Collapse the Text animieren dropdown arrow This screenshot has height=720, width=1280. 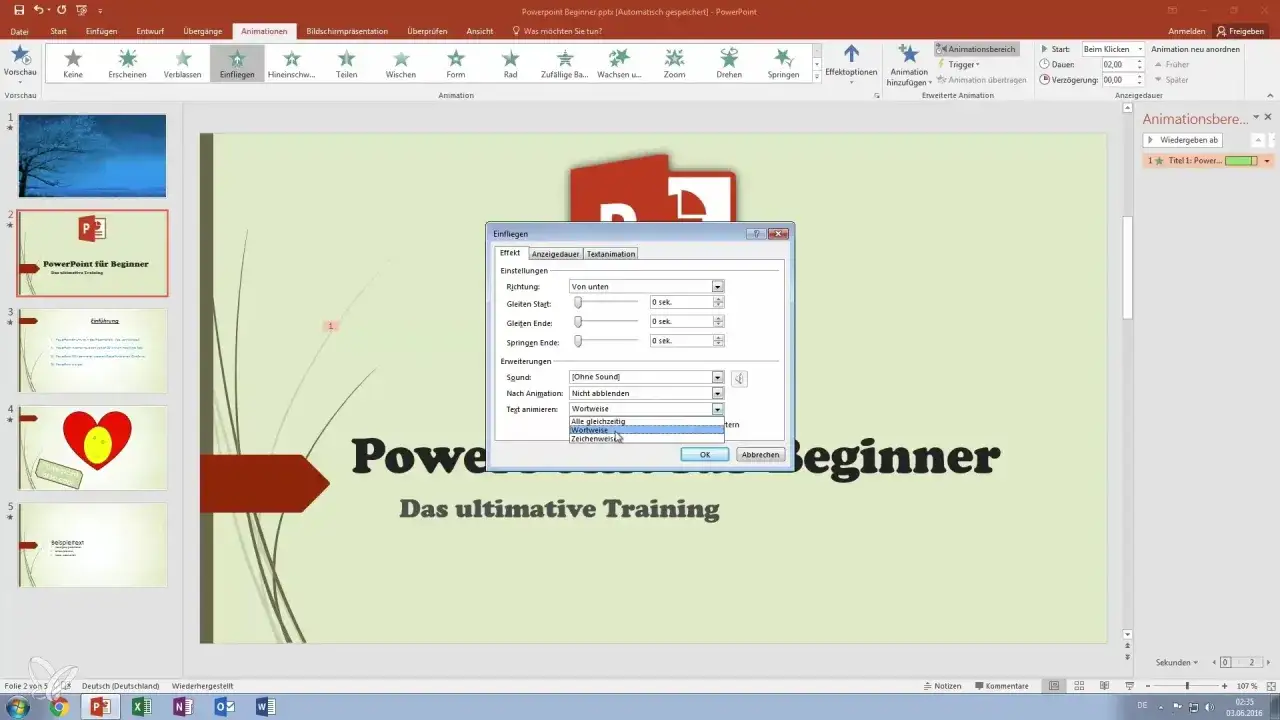click(717, 409)
